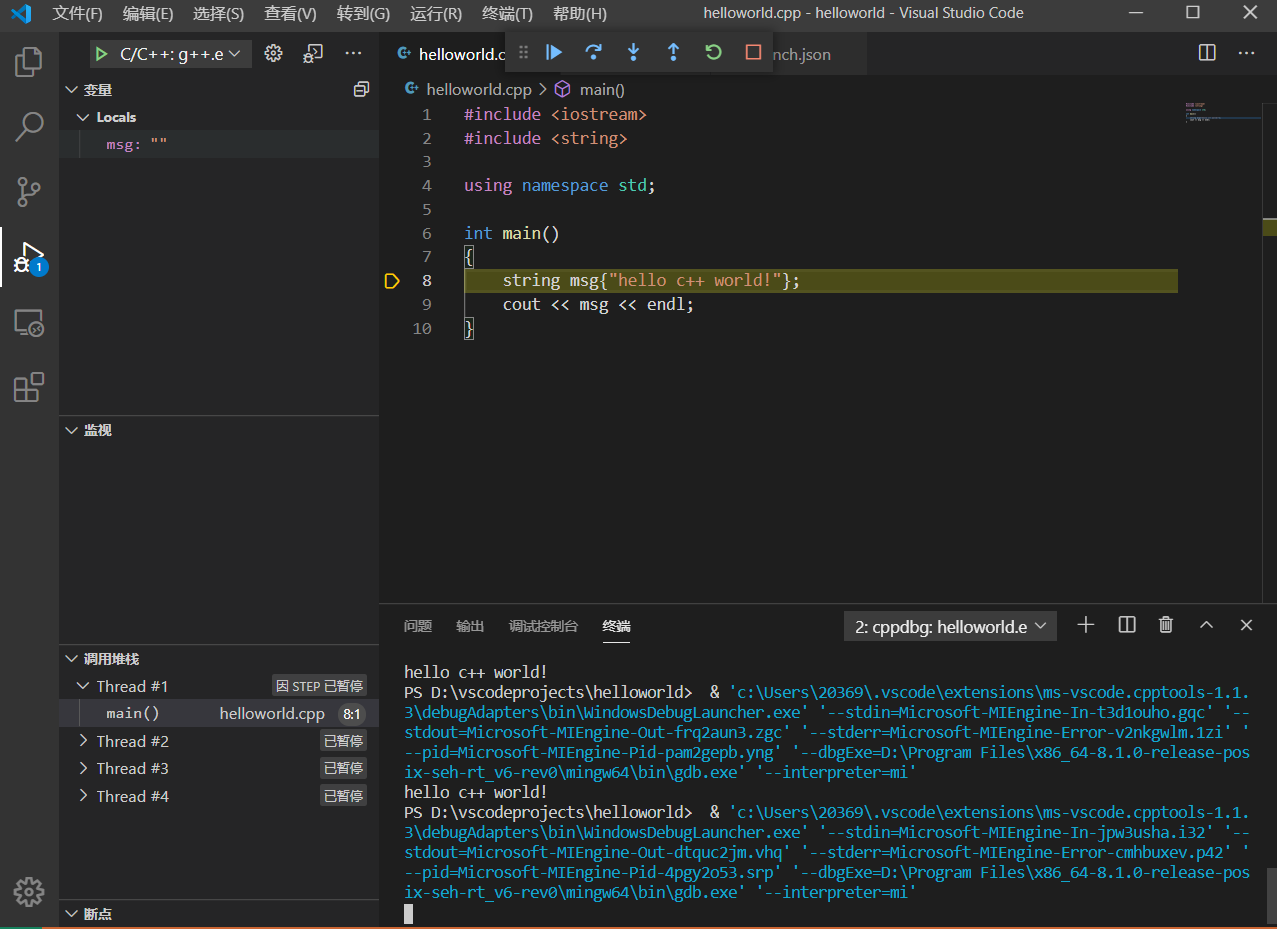Click the Step Into debug icon
The width and height of the screenshot is (1277, 929).
pyautogui.click(x=633, y=52)
